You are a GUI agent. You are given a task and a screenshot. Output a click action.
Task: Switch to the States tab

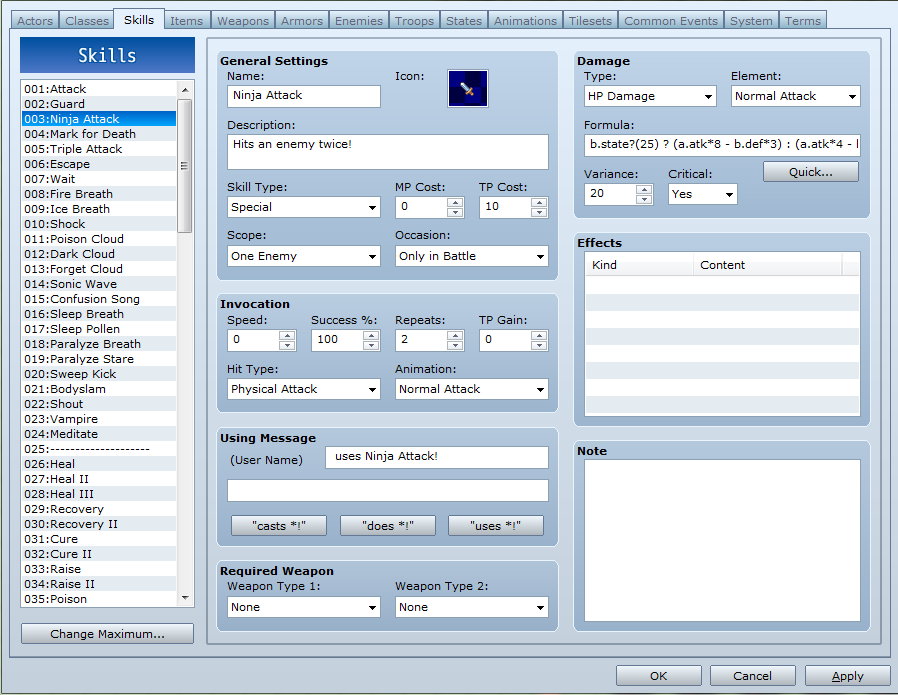(464, 21)
